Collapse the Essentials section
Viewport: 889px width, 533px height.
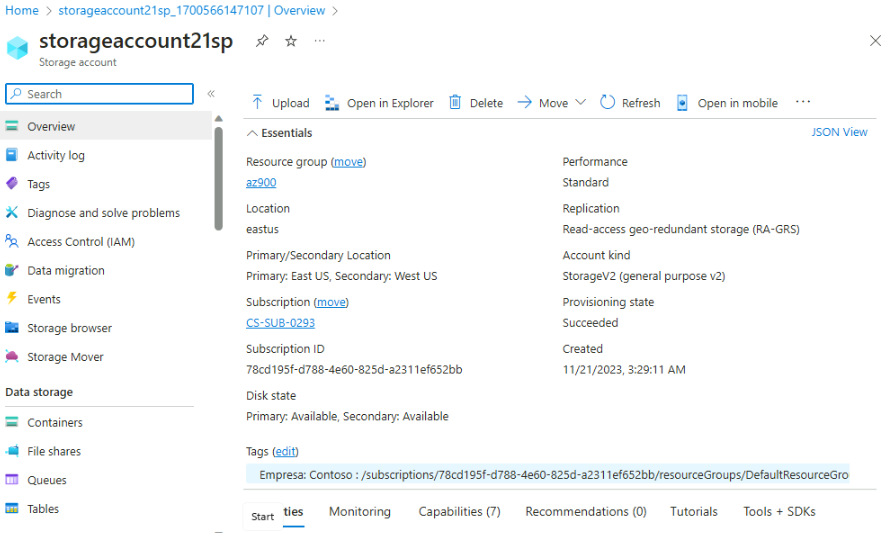252,133
